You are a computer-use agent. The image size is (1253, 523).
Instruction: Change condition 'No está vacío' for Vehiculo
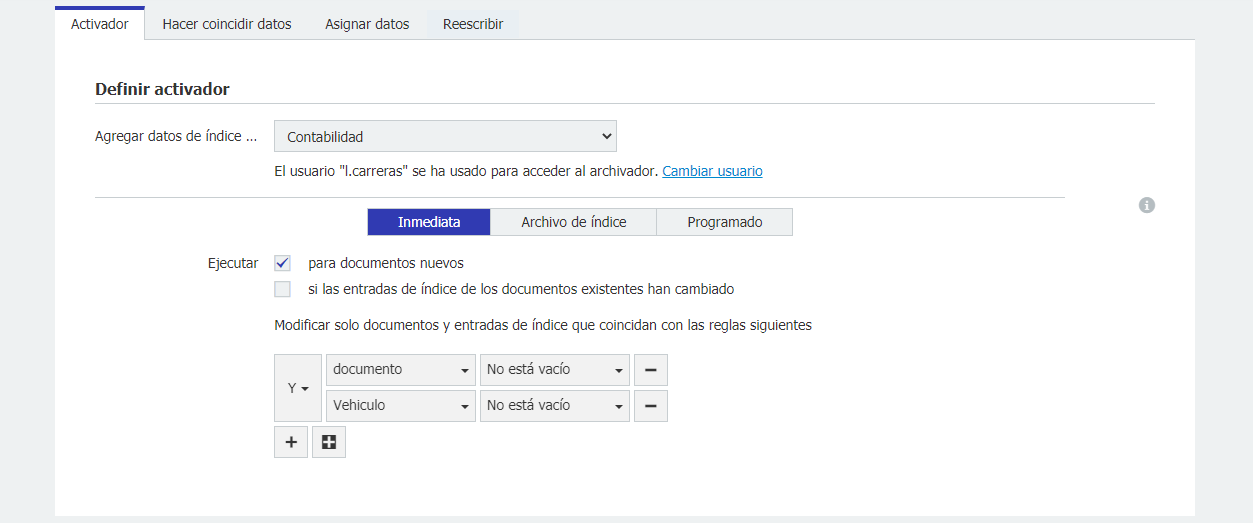pyautogui.click(x=554, y=406)
